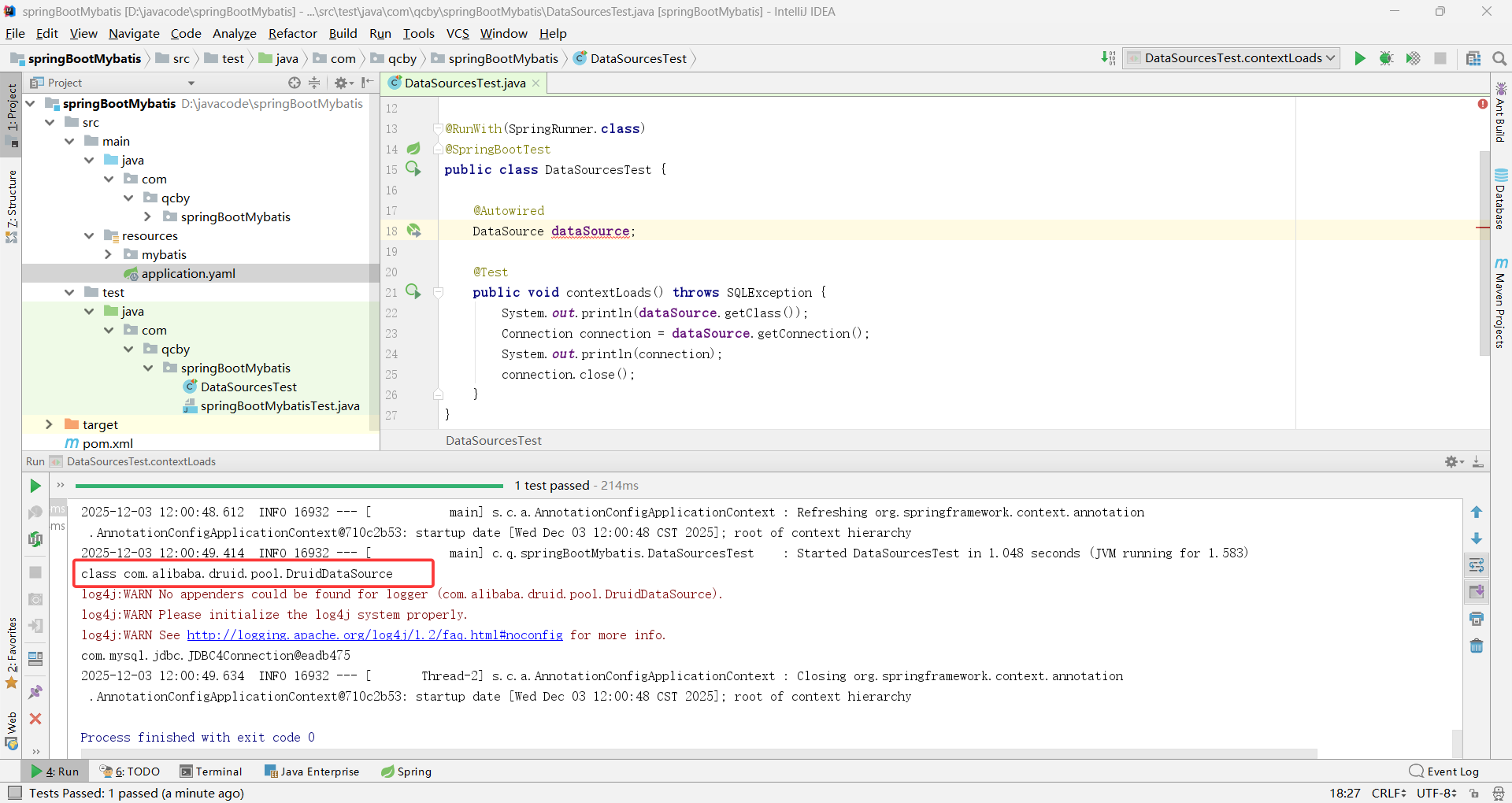Toggle the Ant Build tool window
This screenshot has height=803, width=1512.
click(x=1501, y=113)
